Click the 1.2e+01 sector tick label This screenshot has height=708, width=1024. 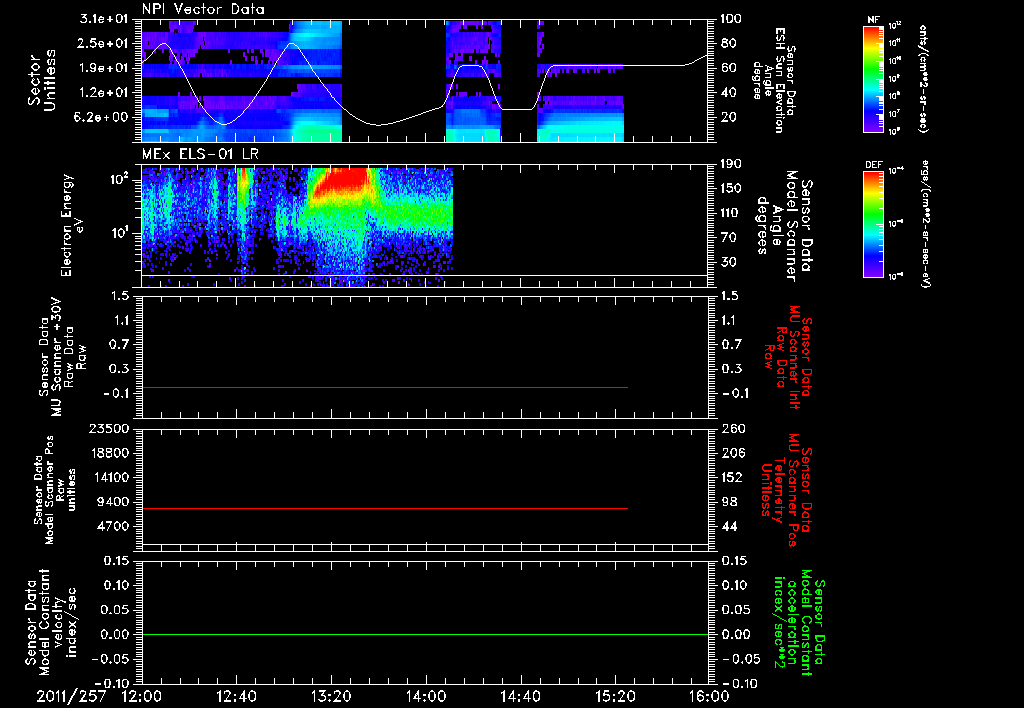(x=104, y=93)
